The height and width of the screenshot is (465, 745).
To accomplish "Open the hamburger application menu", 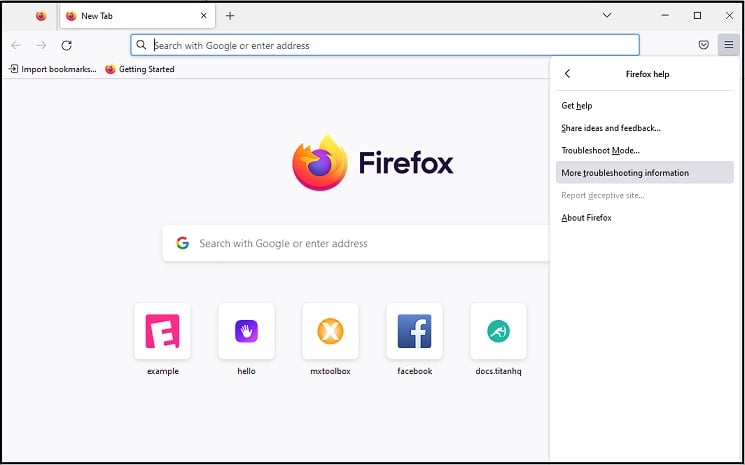I will click(728, 45).
